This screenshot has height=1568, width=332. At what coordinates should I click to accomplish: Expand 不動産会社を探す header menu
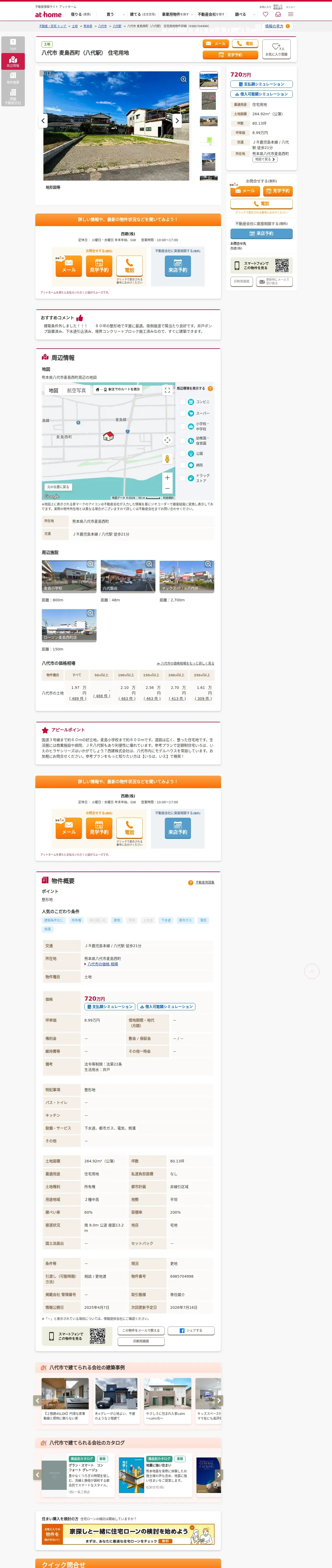211,14
